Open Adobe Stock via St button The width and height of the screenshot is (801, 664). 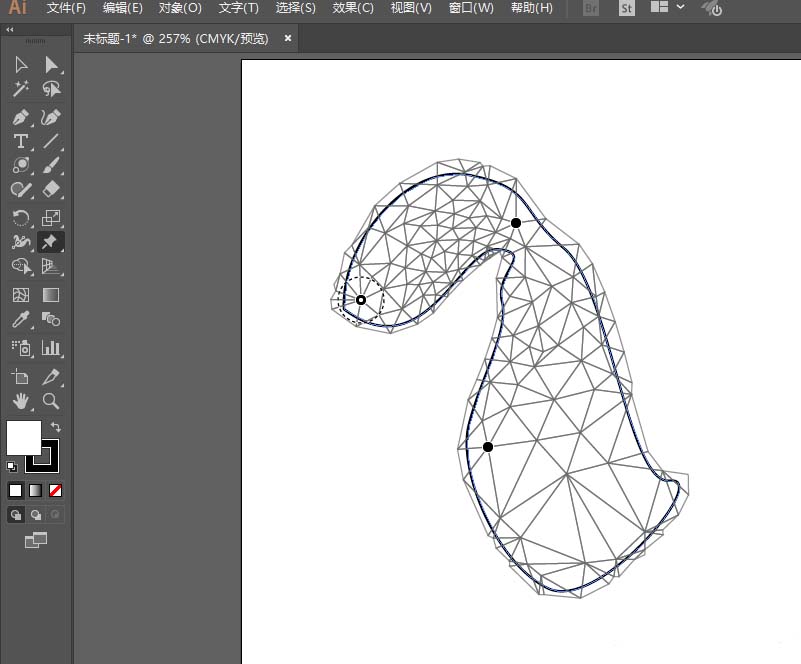(626, 8)
